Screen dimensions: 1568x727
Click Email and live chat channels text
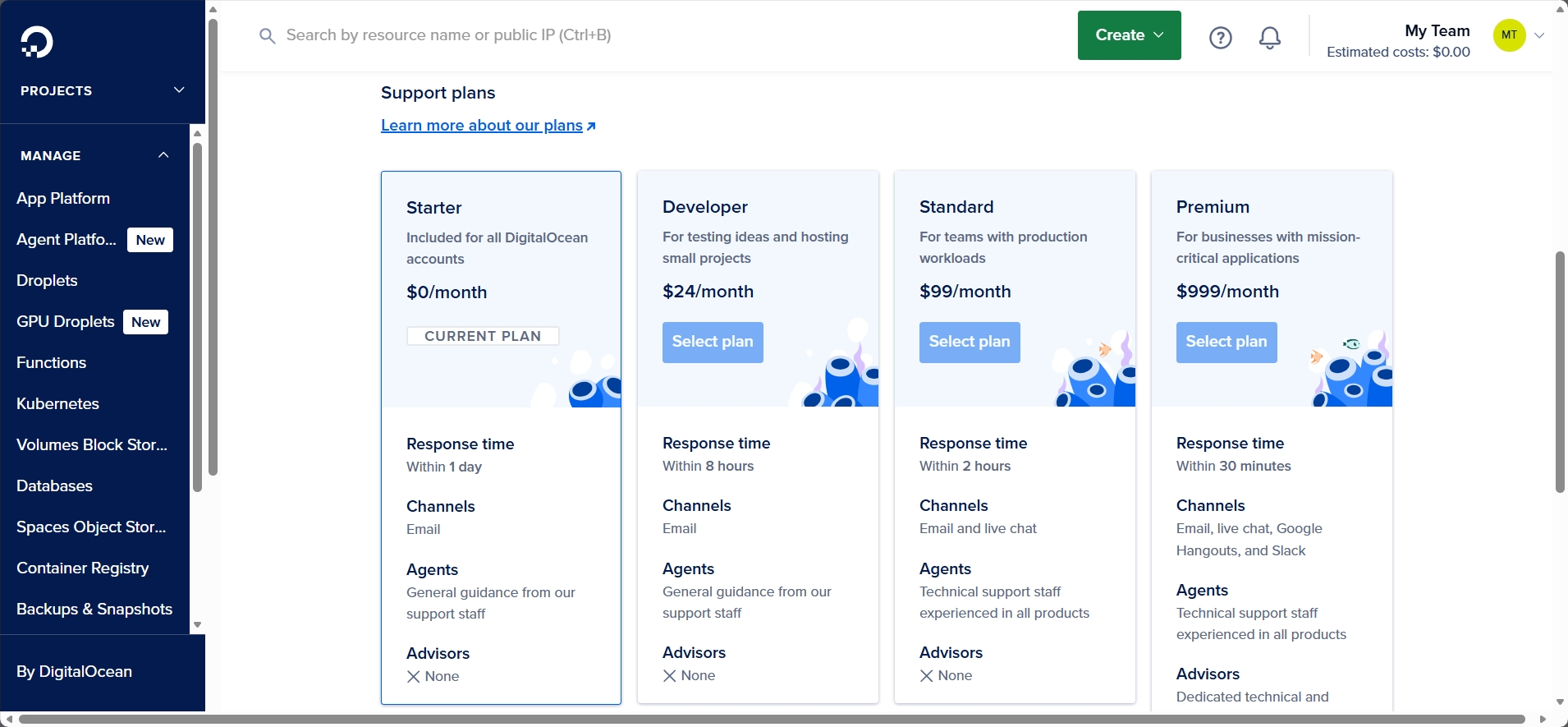(x=978, y=528)
